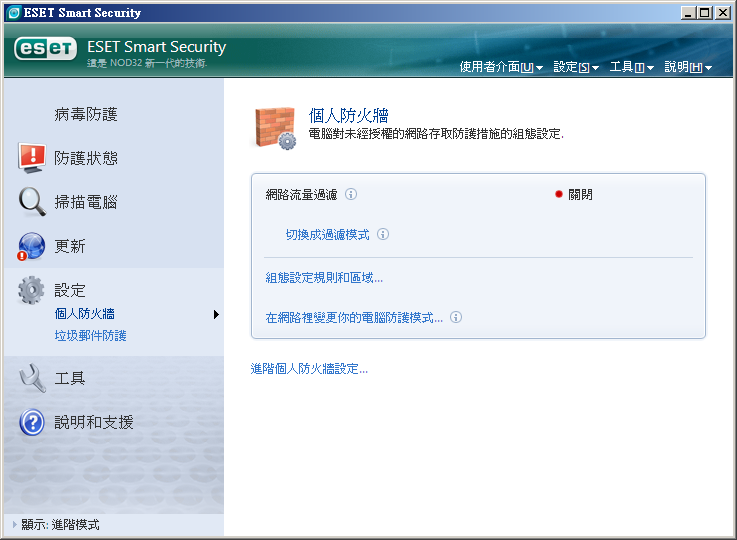This screenshot has width=737, height=540.
Task: Maximize the ESET Smart Security window
Action: pos(705,13)
